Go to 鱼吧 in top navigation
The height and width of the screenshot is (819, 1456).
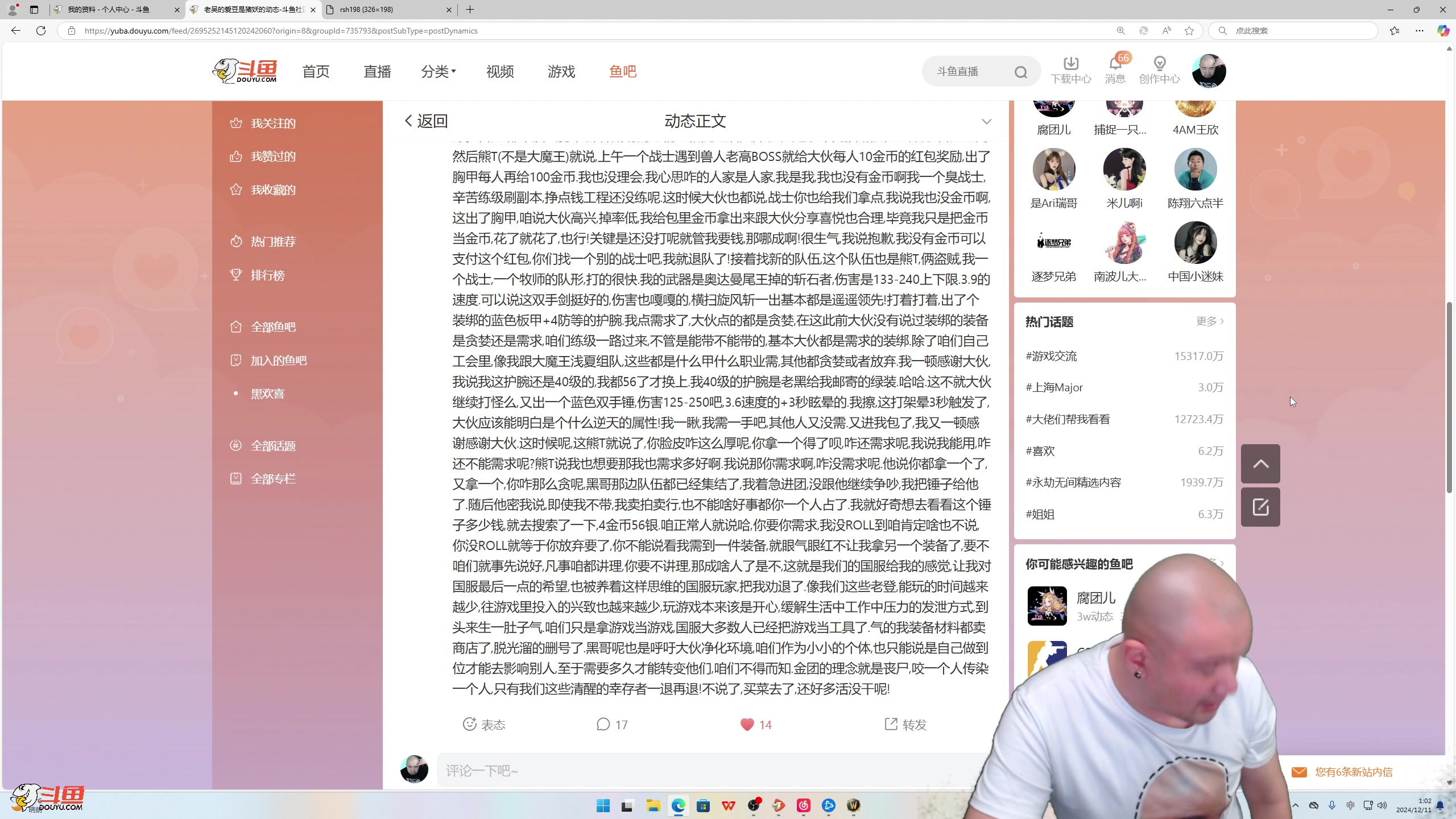pyautogui.click(x=623, y=72)
